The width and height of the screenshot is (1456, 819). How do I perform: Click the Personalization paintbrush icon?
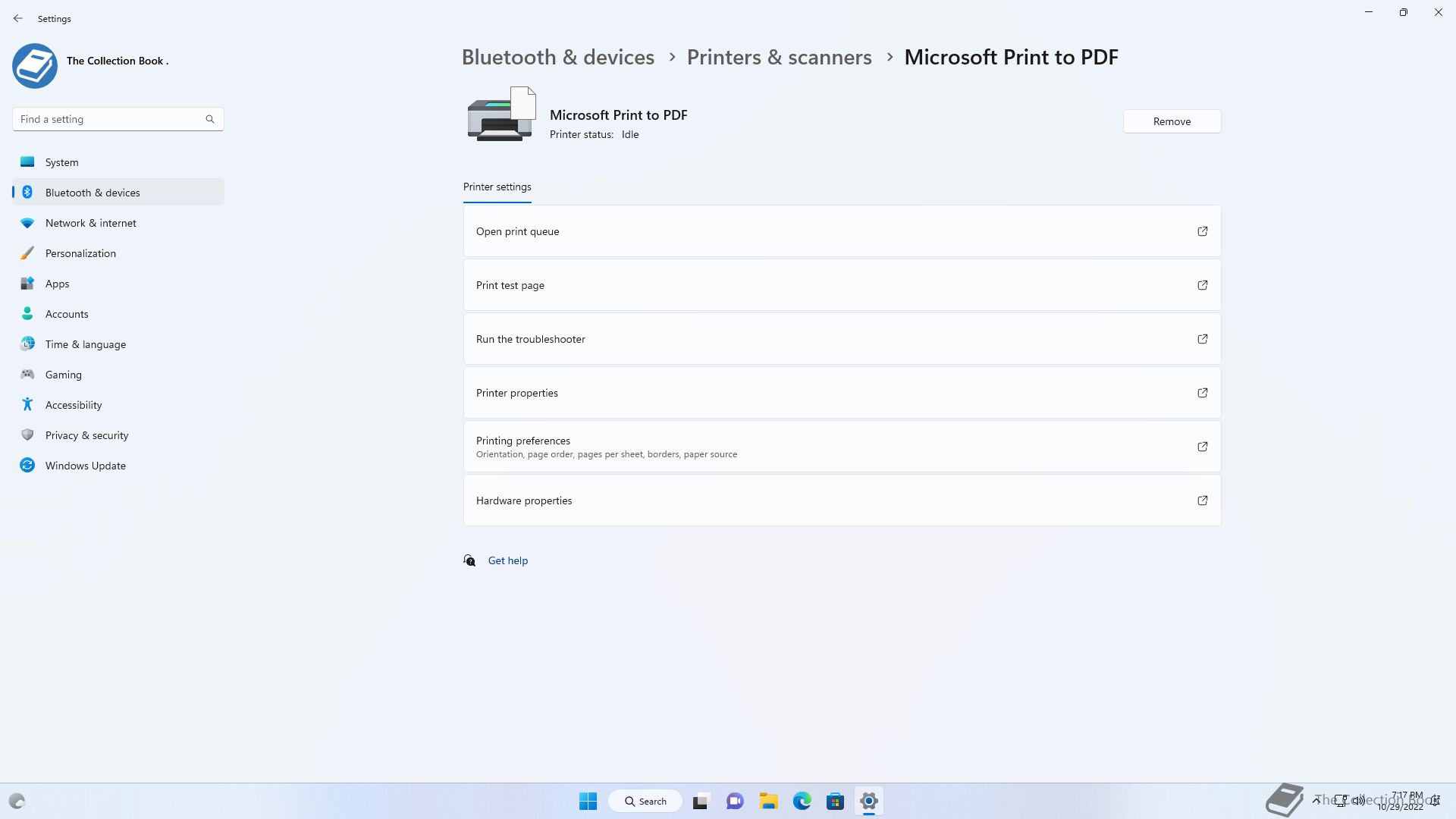27,253
